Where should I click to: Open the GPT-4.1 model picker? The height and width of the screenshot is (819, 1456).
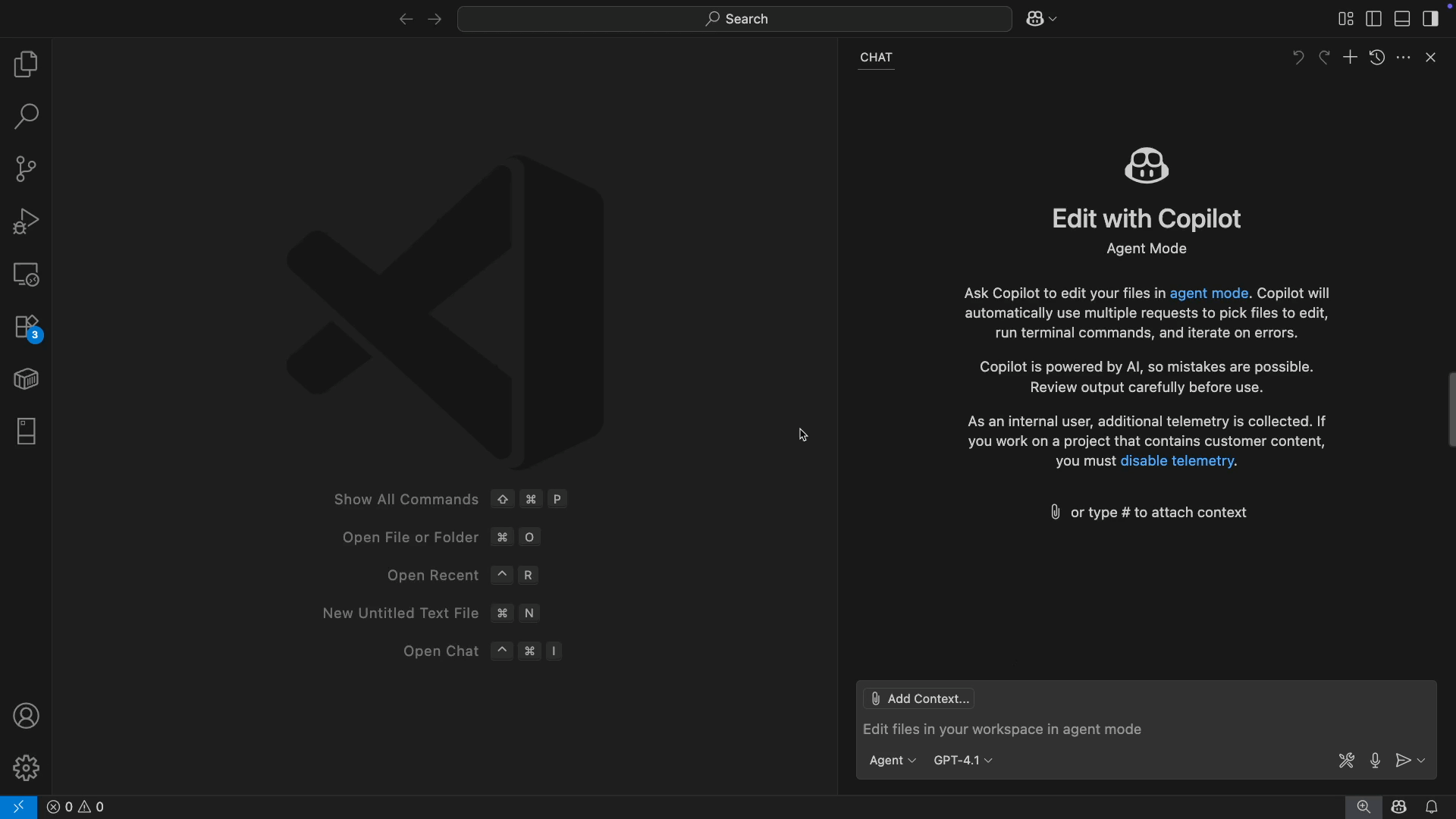(963, 761)
